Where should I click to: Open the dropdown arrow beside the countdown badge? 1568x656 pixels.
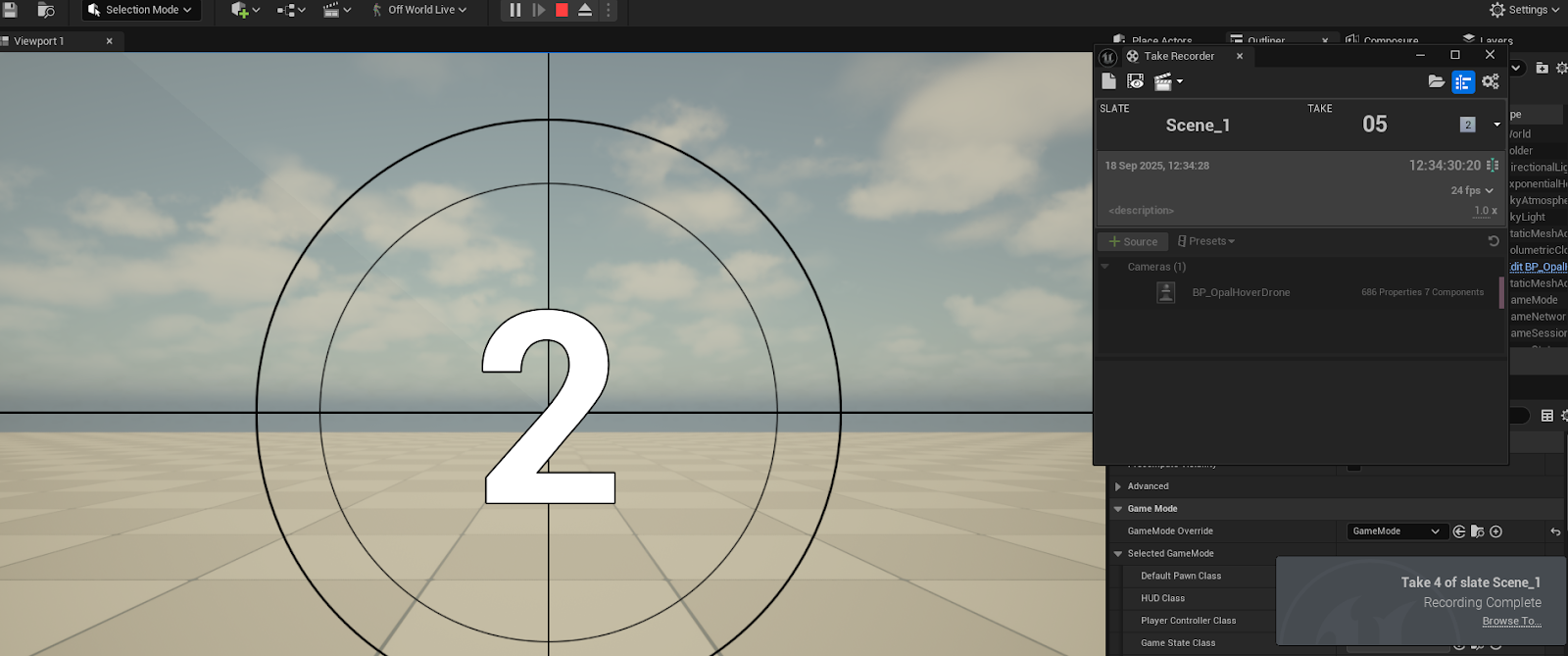point(1496,125)
